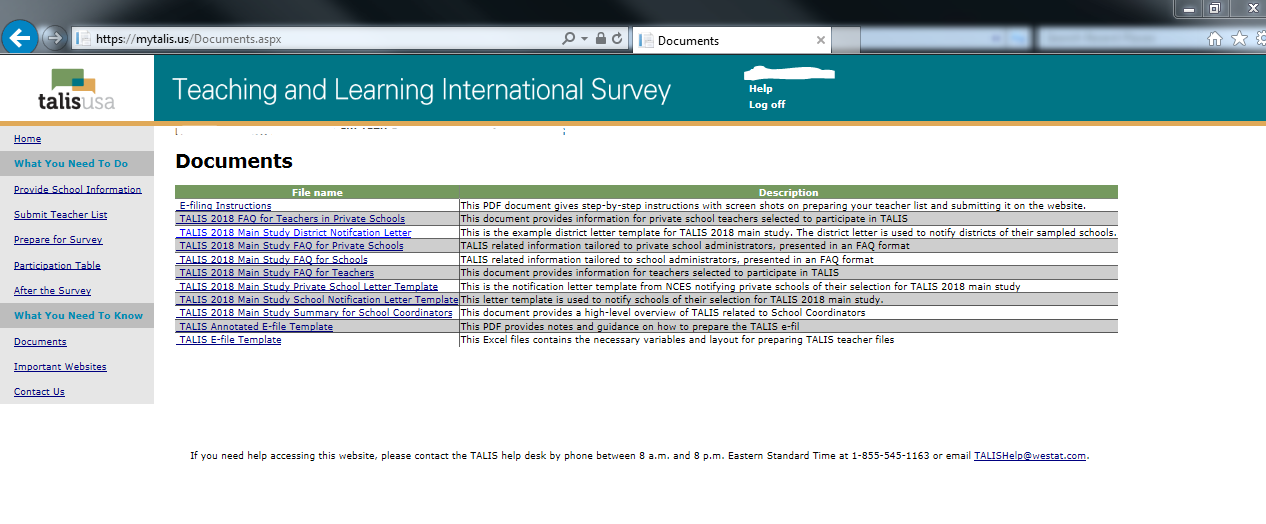Open Contact Us in sidebar
Screen dimensions: 1266x524
(39, 392)
